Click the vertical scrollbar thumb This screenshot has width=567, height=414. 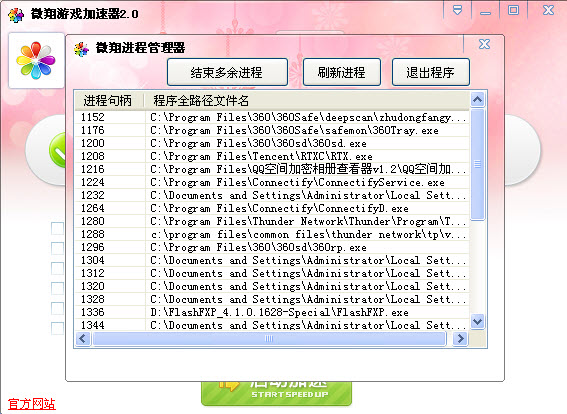[x=477, y=164]
